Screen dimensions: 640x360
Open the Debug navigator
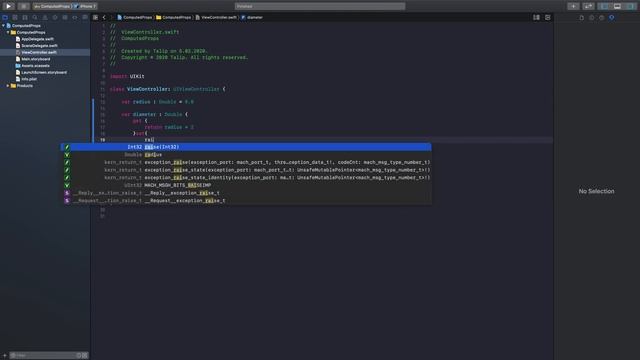point(65,18)
